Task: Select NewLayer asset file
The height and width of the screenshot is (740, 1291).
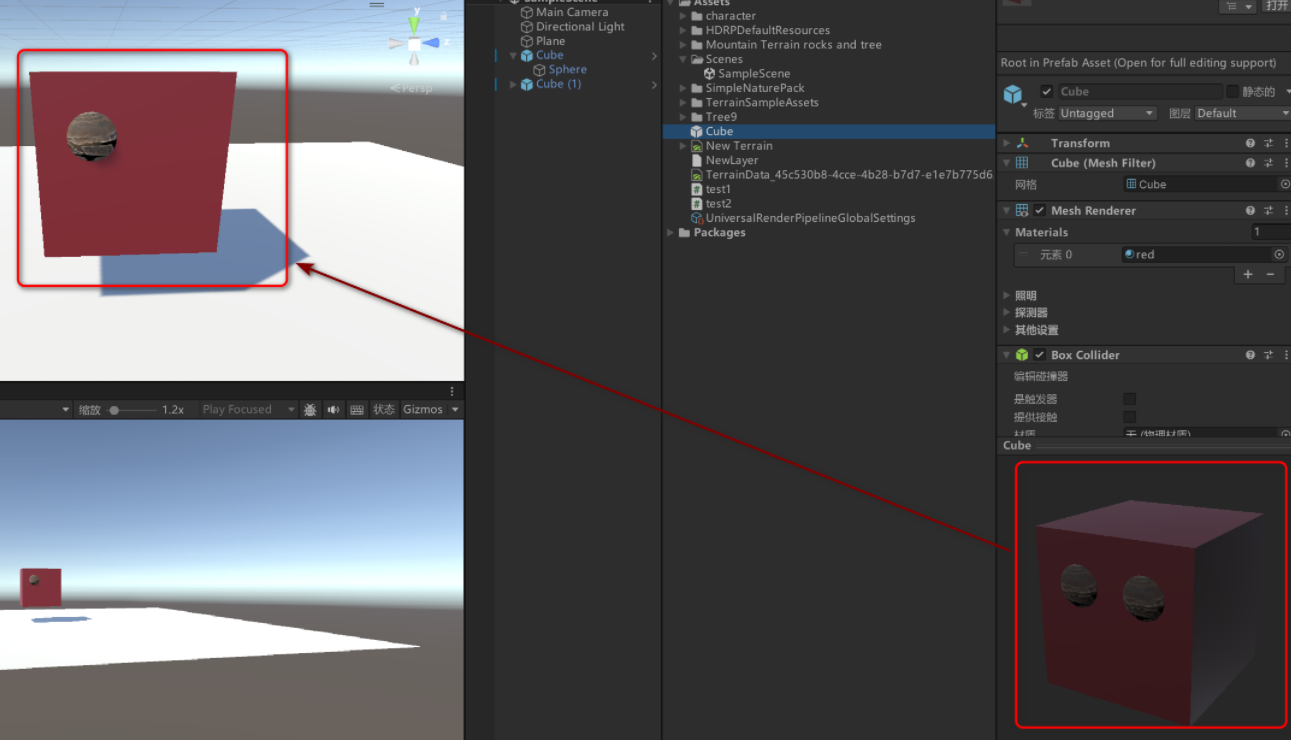Action: (724, 160)
